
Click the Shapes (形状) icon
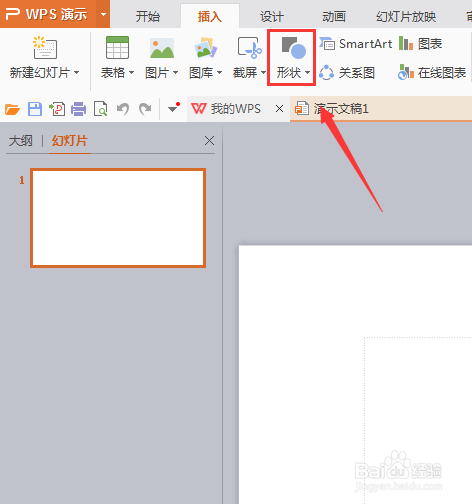tap(293, 48)
